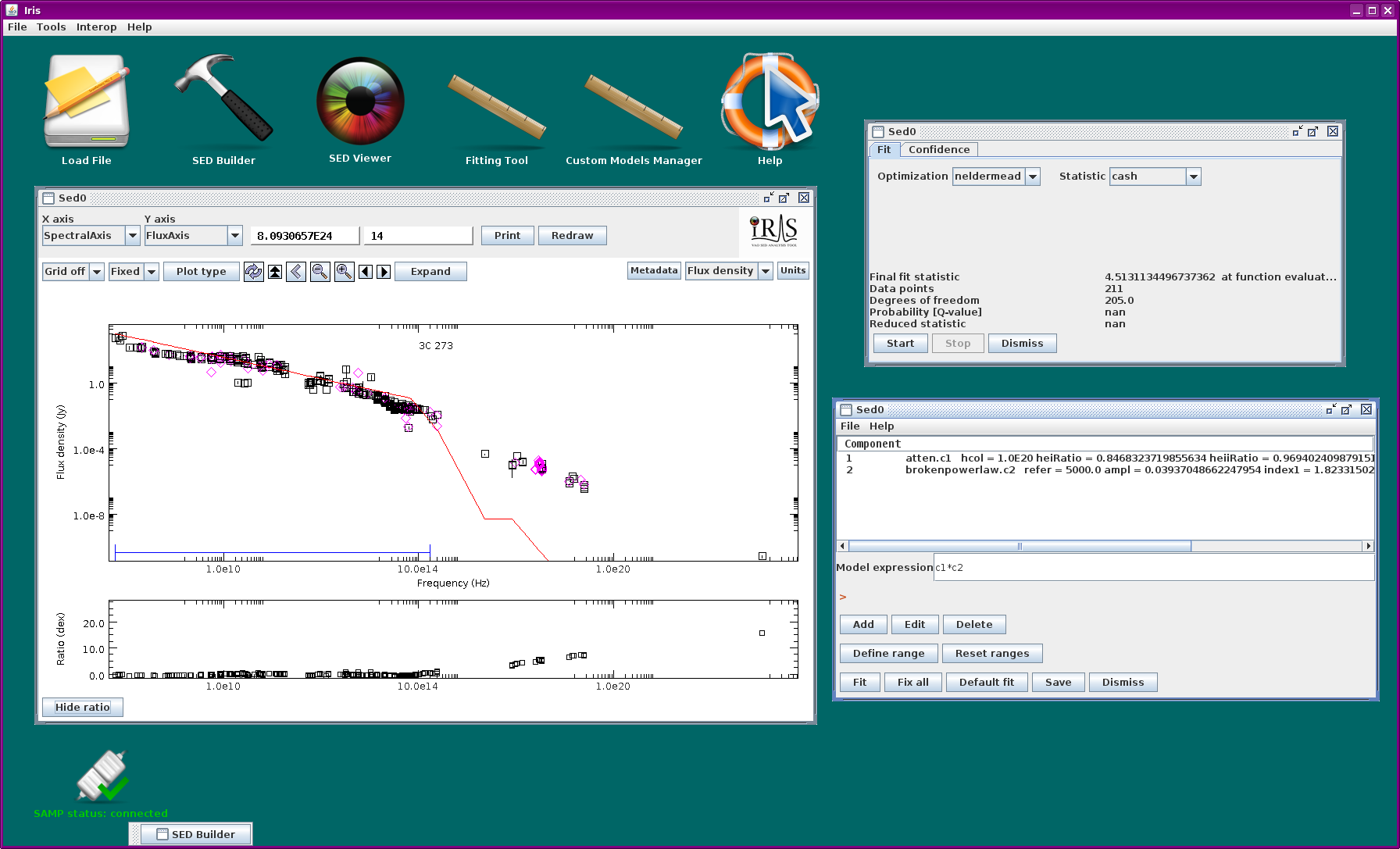Open the Optimization neldermead dropdown
Viewport: 1400px width, 849px height.
[x=996, y=177]
